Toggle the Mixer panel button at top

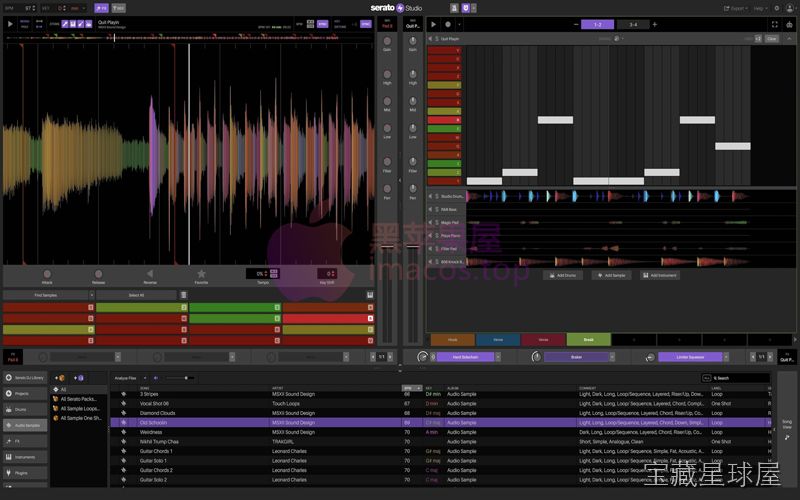(118, 8)
